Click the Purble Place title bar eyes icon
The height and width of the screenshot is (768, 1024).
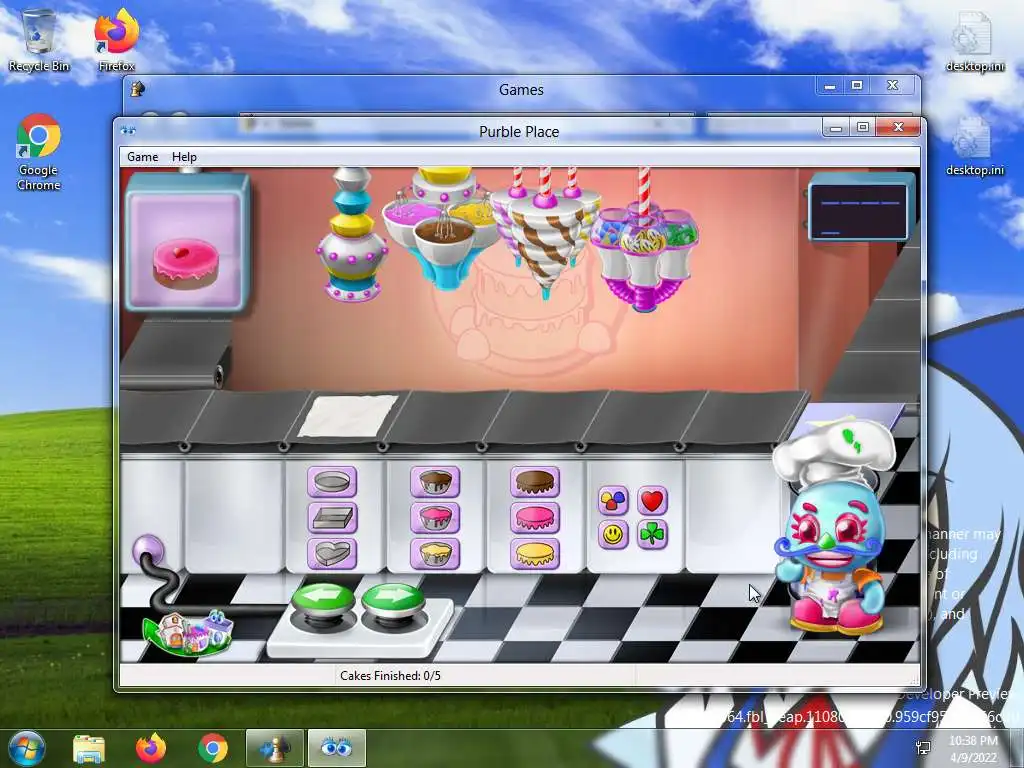coord(128,131)
